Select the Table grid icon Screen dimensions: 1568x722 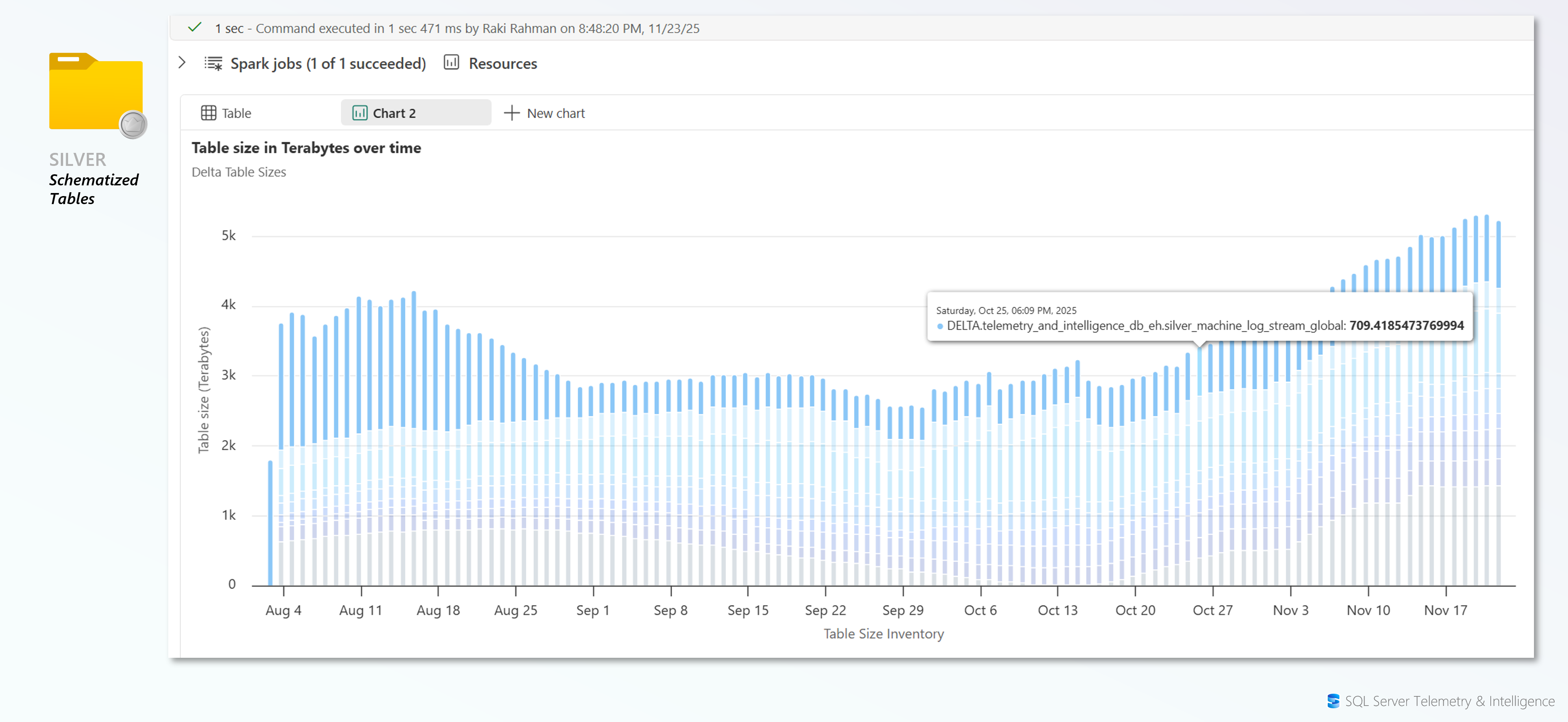coord(209,112)
